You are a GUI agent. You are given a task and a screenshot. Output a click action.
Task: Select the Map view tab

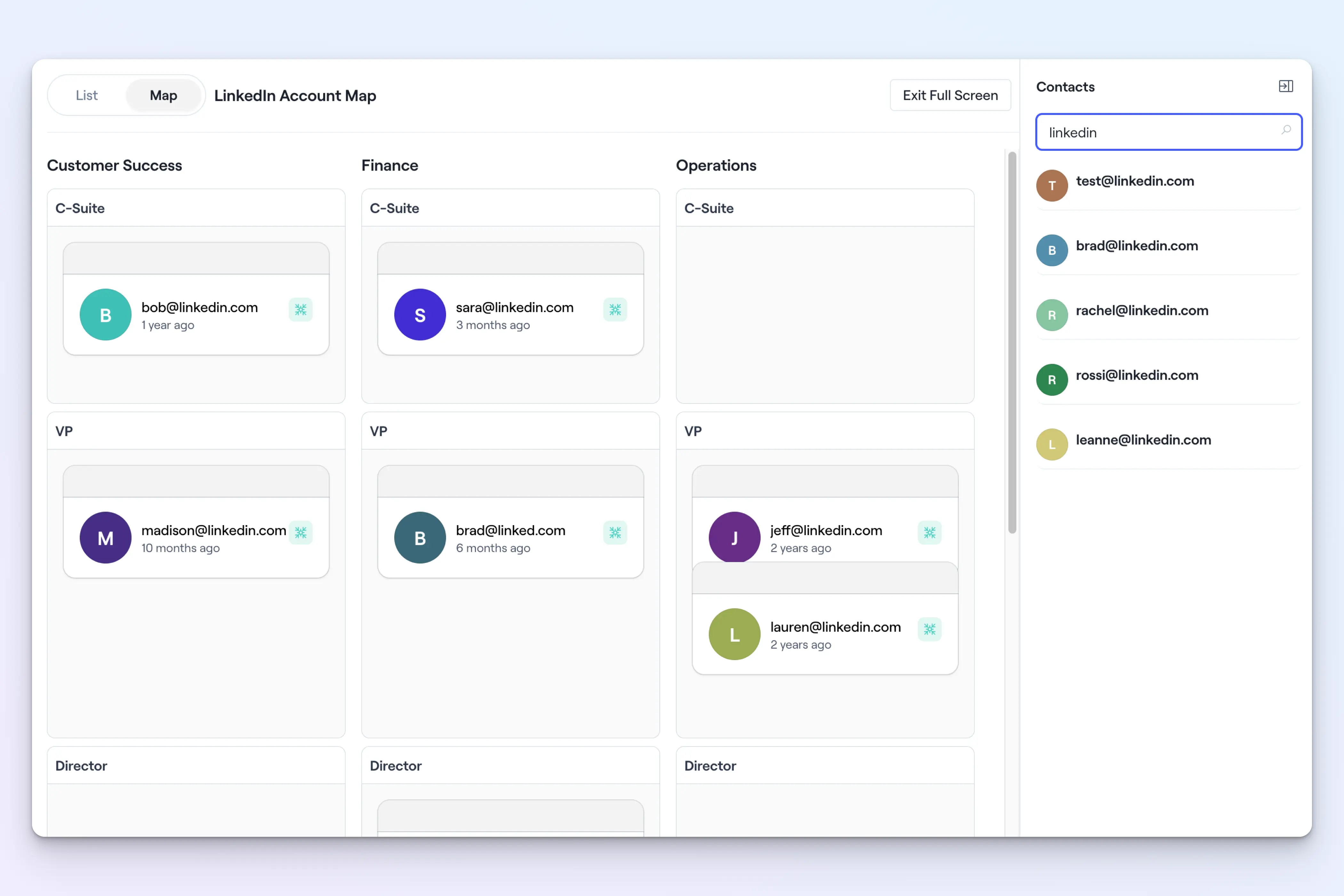(164, 95)
